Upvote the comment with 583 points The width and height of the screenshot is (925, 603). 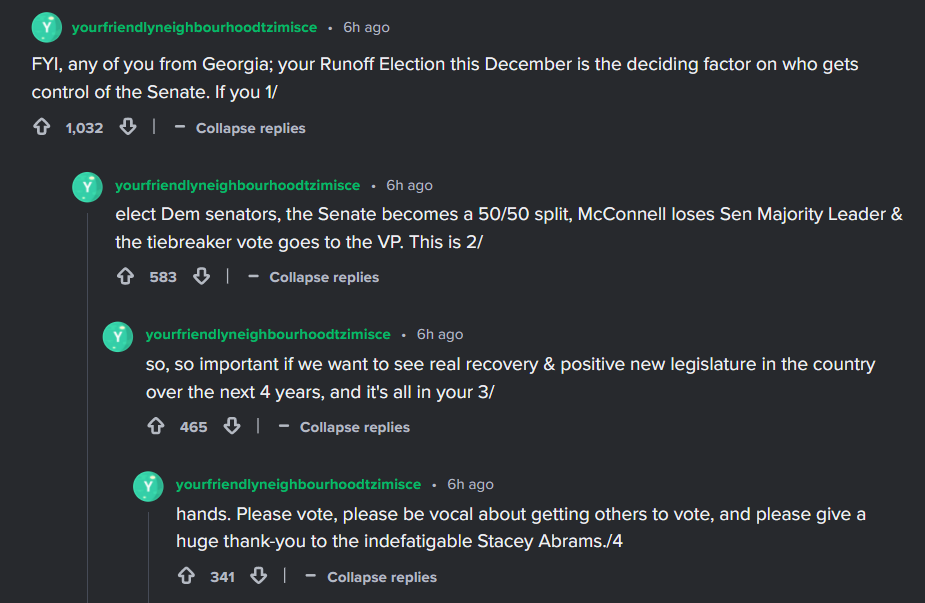click(x=125, y=276)
